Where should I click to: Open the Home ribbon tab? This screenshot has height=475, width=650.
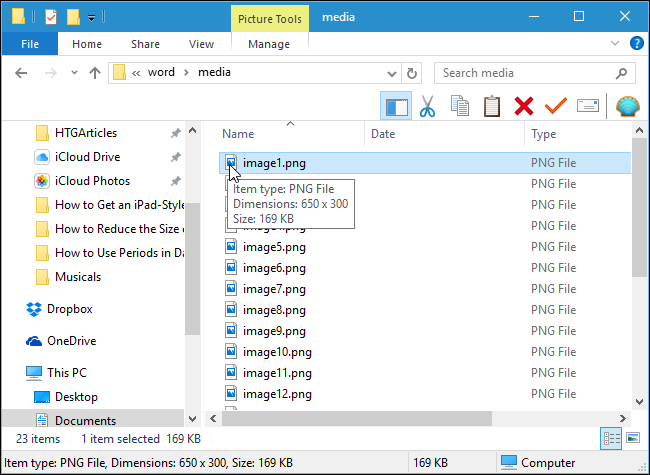coord(87,44)
